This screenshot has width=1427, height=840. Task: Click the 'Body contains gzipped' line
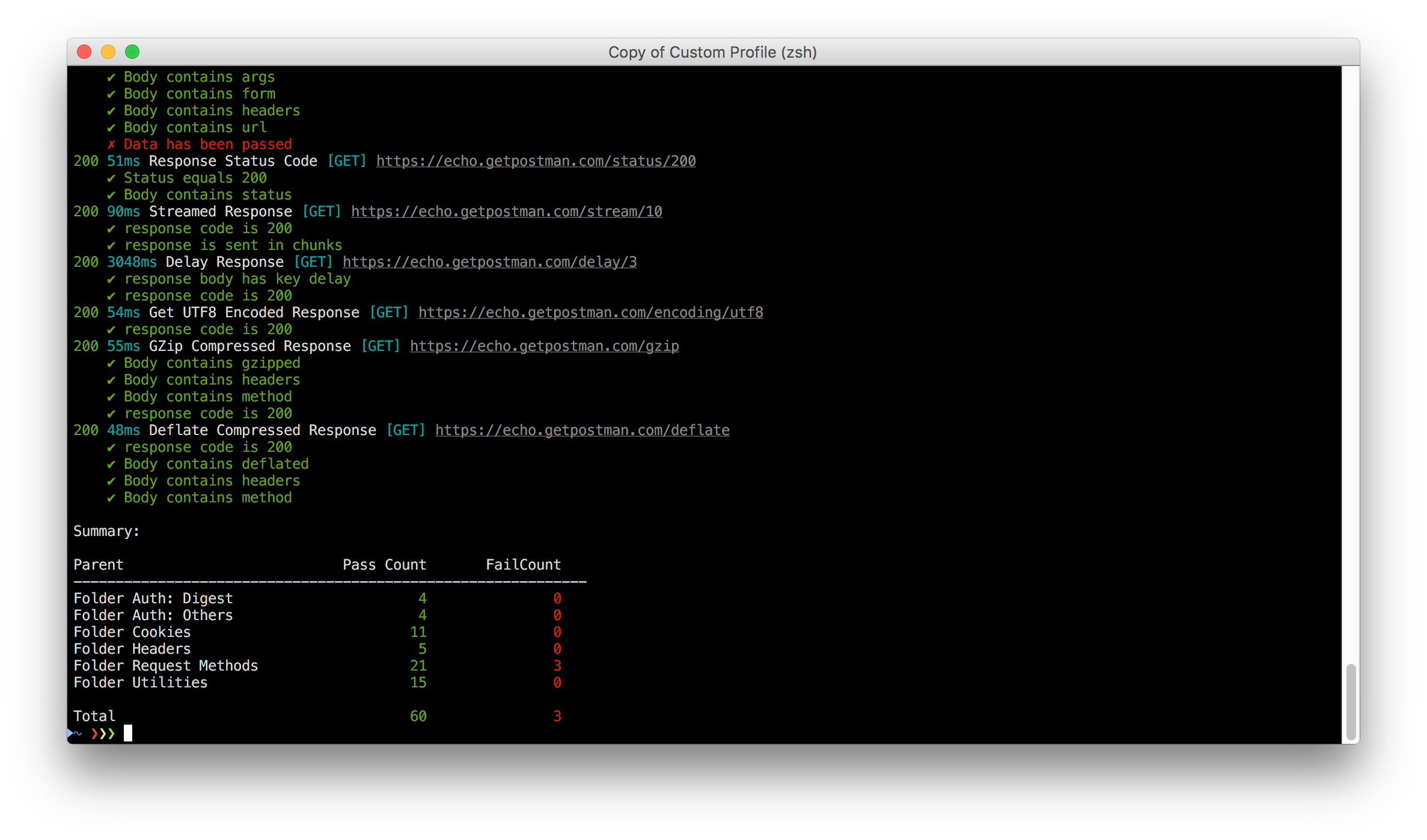(204, 363)
